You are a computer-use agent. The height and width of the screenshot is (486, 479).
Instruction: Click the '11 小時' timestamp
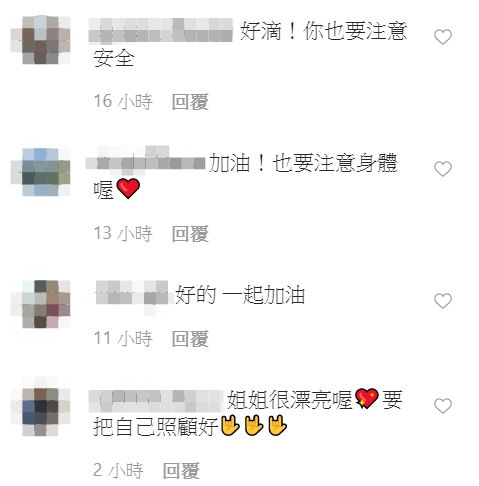pos(123,339)
